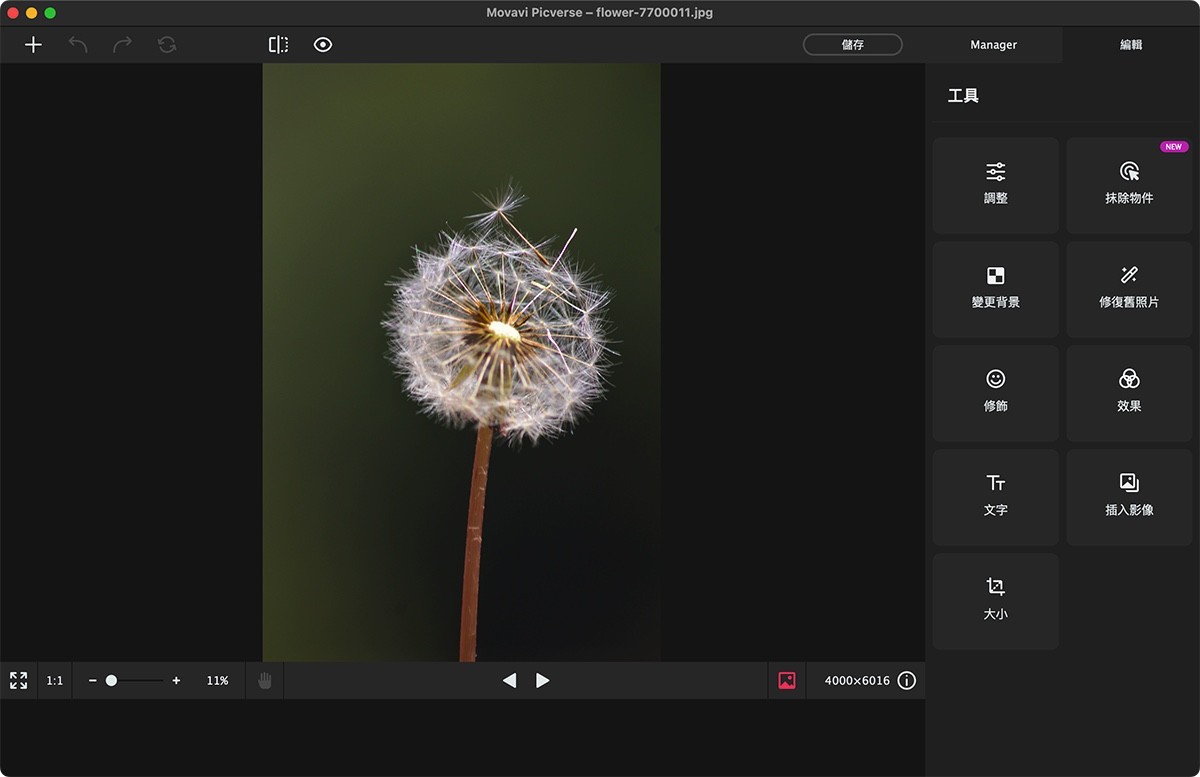Select the 抹除物件 object eraser tool
The image size is (1200, 777).
pyautogui.click(x=1129, y=184)
